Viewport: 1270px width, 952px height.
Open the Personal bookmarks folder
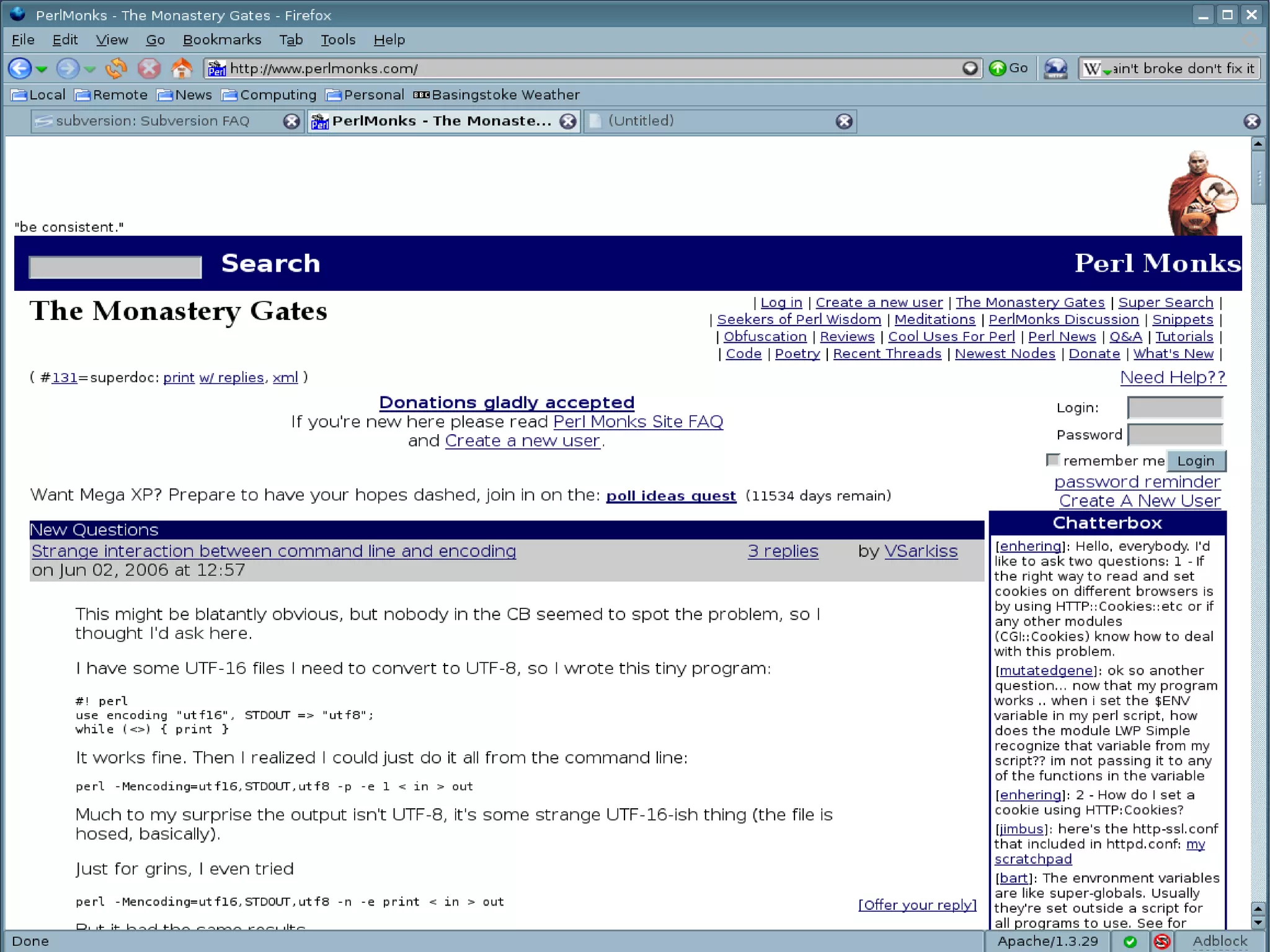[365, 95]
